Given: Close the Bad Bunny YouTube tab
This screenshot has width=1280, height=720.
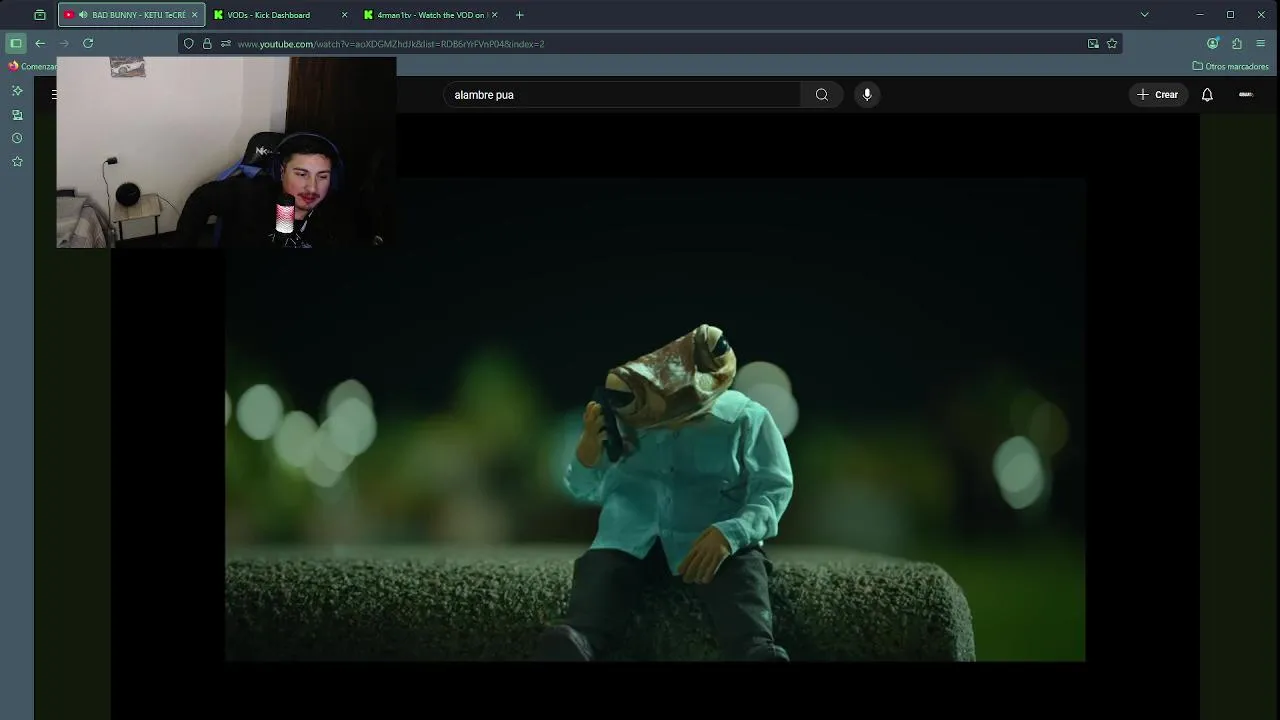Looking at the screenshot, I should [194, 15].
